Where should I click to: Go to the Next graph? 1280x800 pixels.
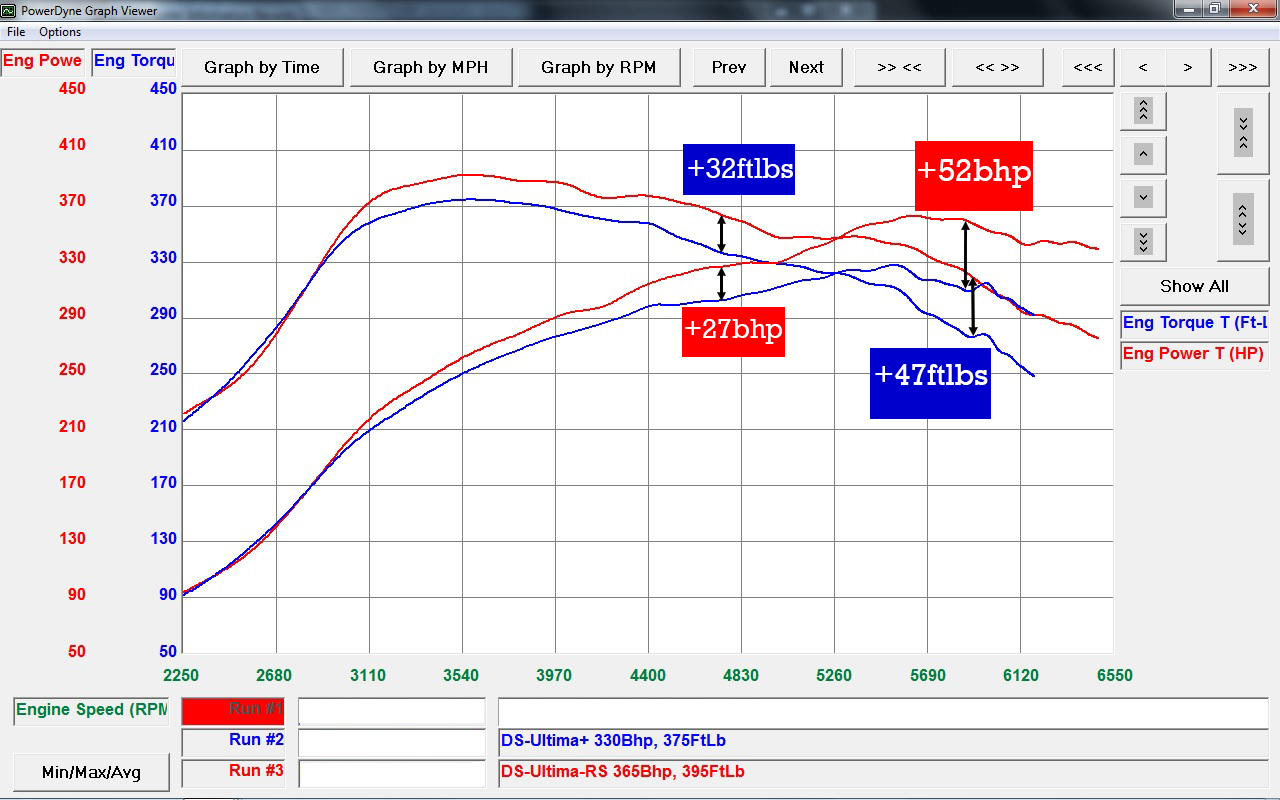806,68
